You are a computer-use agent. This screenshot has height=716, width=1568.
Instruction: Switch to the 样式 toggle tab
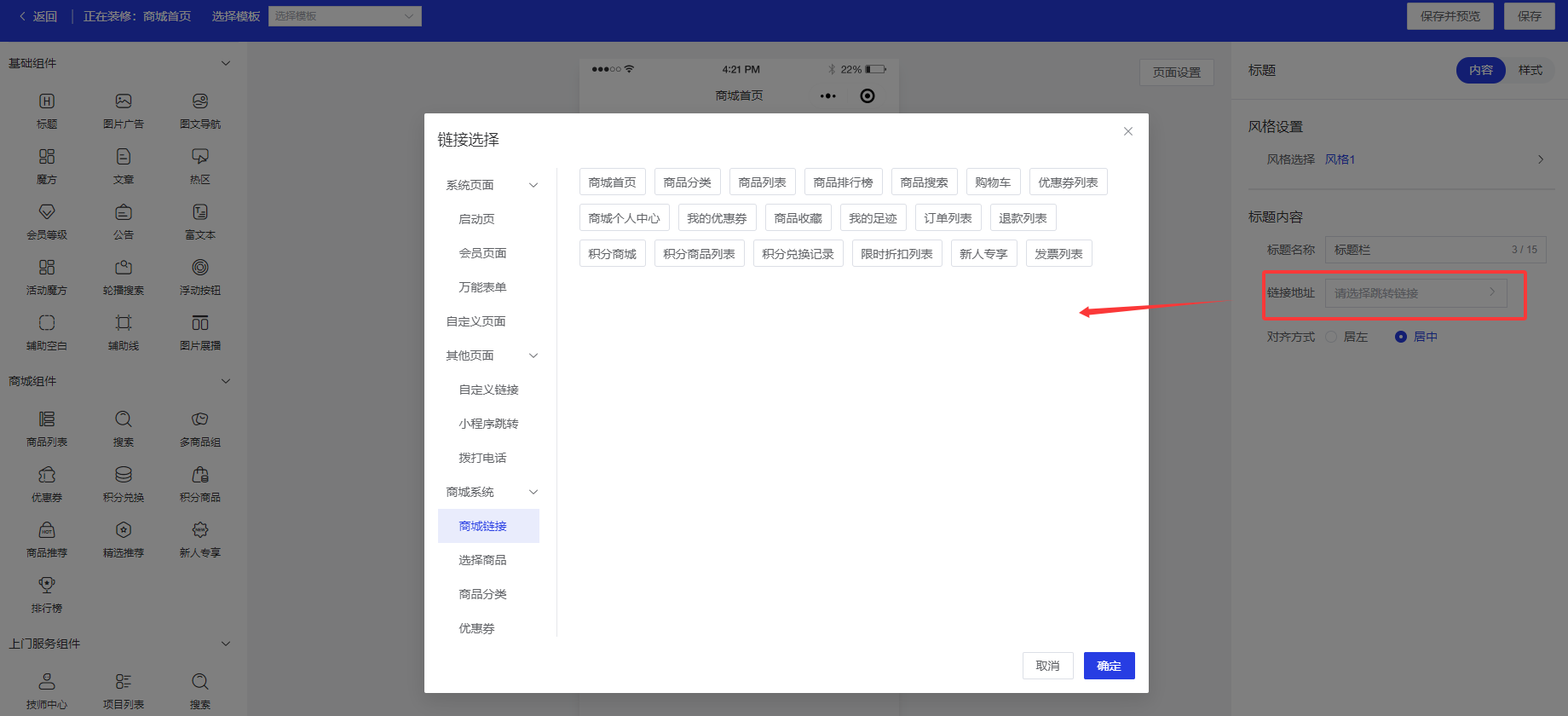(x=1530, y=71)
